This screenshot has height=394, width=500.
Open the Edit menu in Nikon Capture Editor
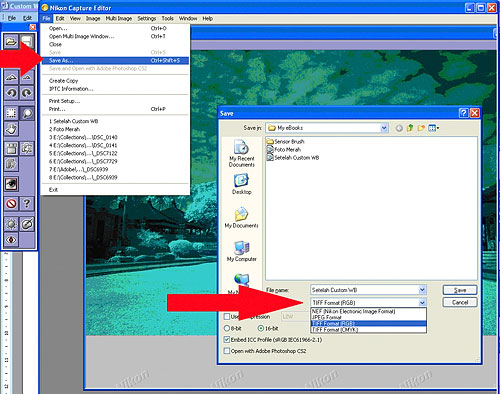(60, 18)
